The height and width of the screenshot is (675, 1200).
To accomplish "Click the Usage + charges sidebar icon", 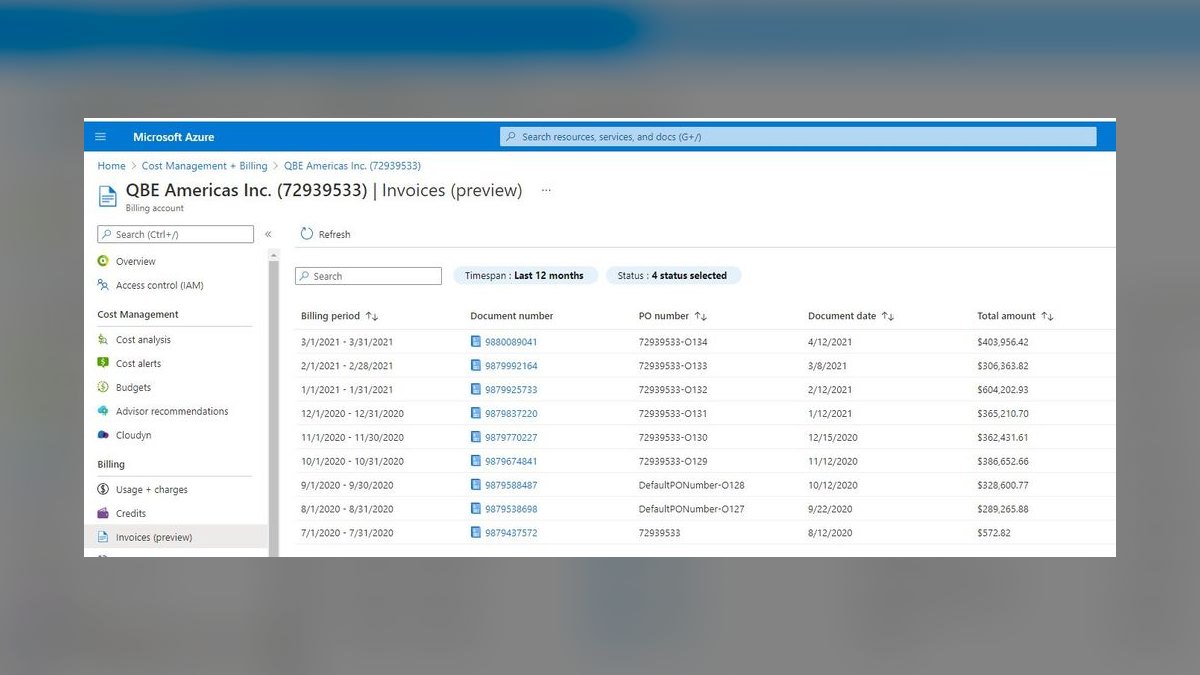I will pos(103,490).
